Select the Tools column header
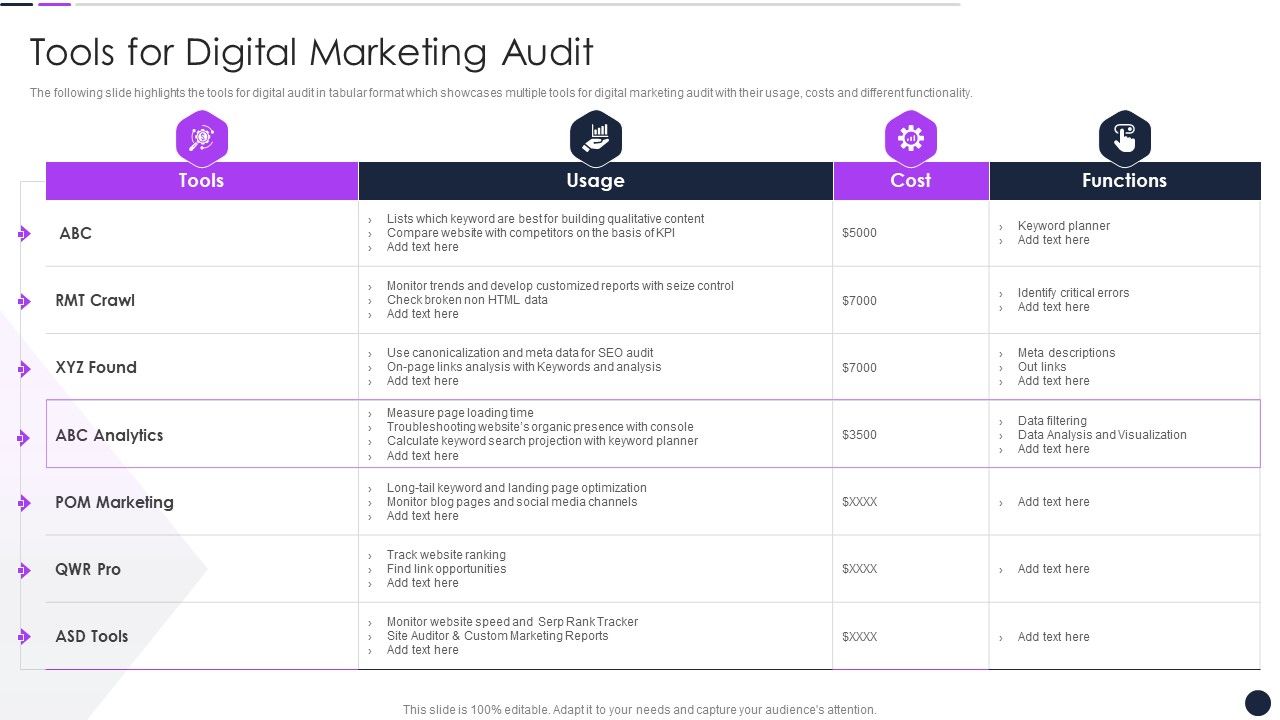The image size is (1280, 720). [x=202, y=181]
